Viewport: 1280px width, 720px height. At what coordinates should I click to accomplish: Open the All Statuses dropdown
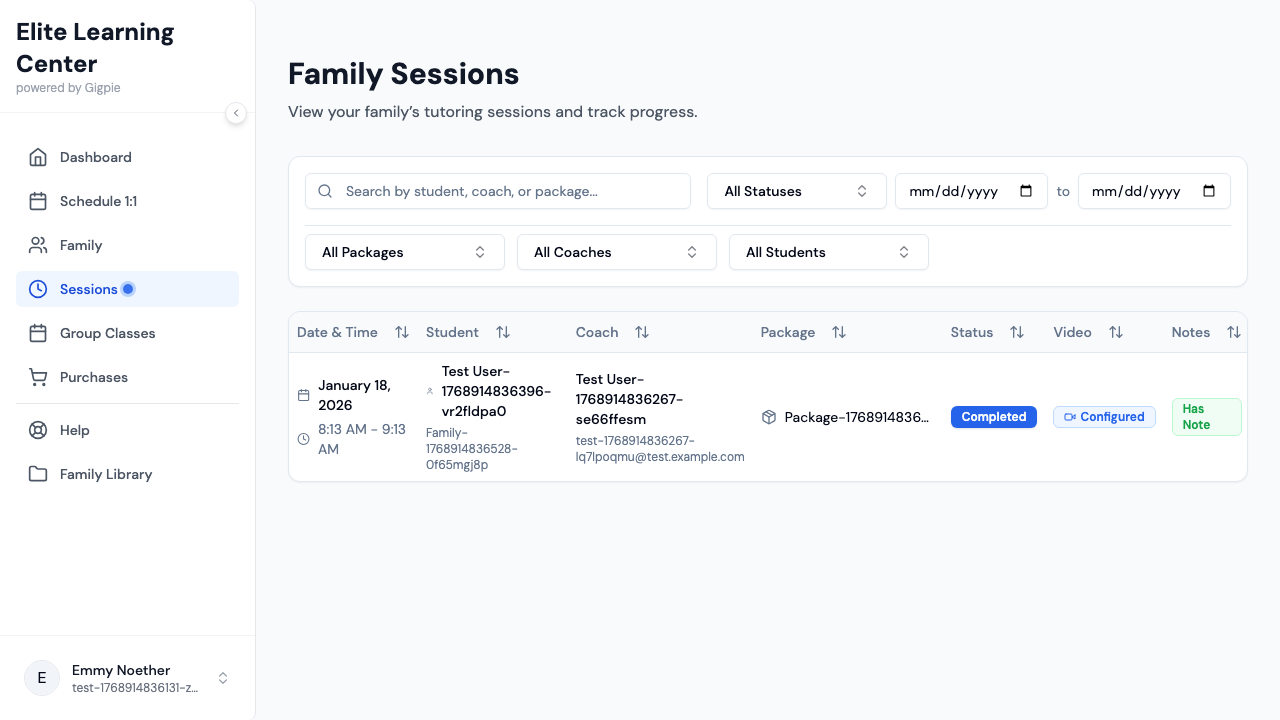pyautogui.click(x=796, y=191)
